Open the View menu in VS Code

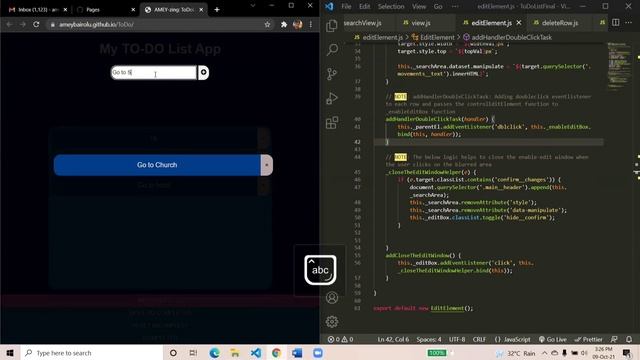(x=419, y=6)
